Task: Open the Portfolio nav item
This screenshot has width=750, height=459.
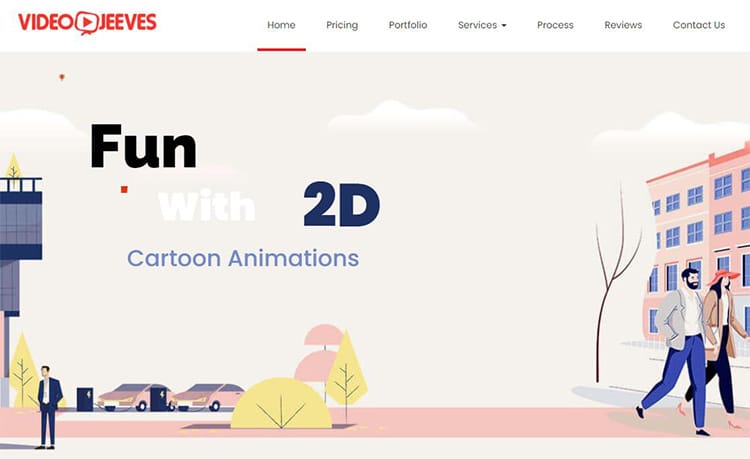Action: (408, 25)
